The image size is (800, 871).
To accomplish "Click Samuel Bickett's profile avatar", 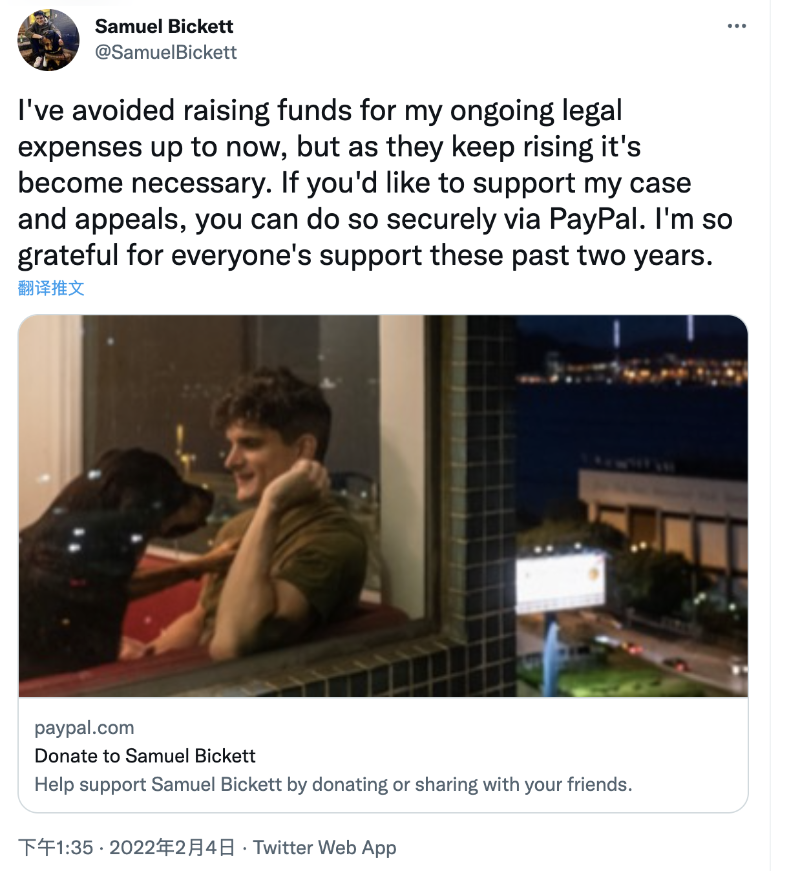I will point(49,40).
